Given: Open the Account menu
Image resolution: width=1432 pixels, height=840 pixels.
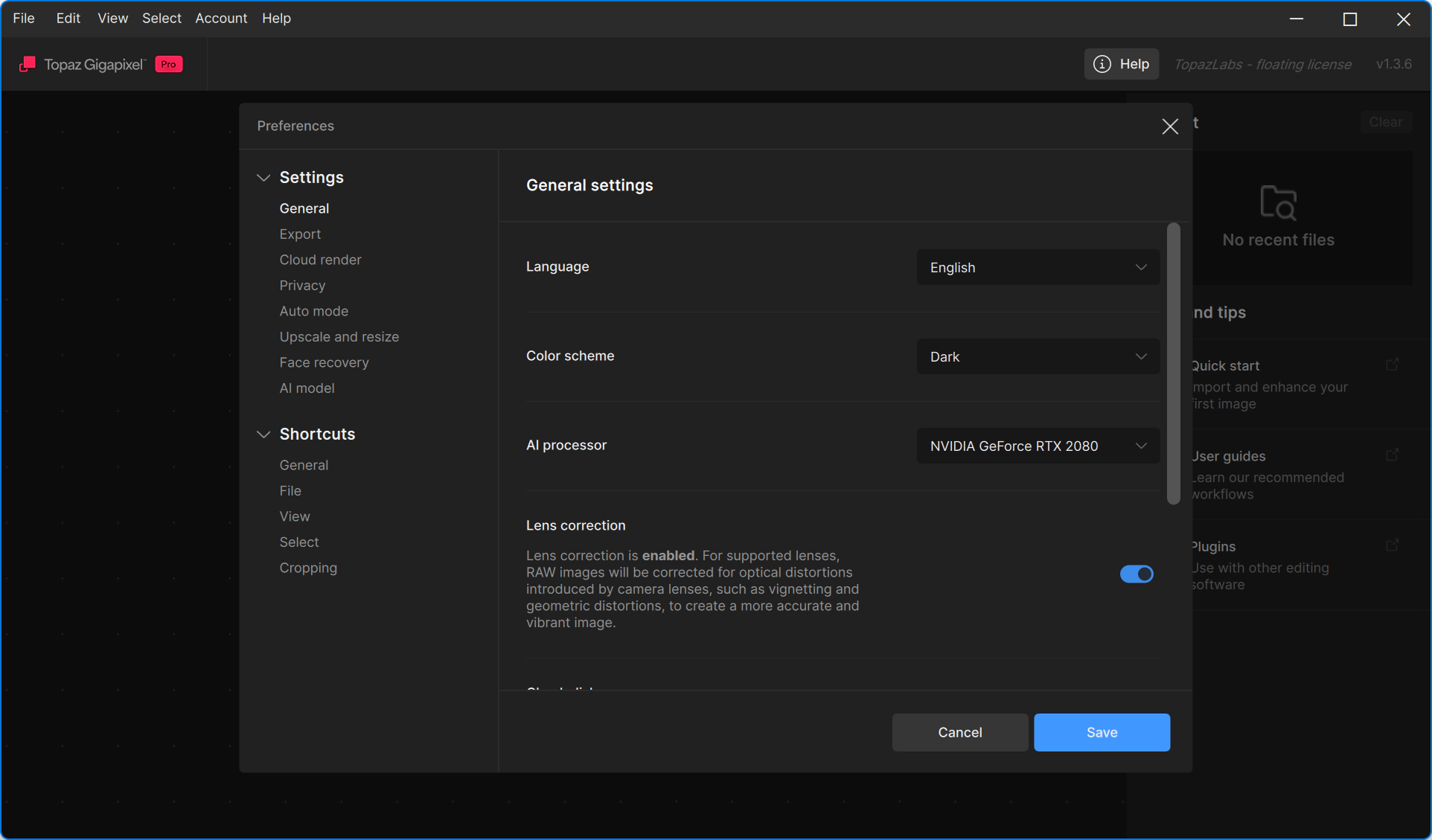Looking at the screenshot, I should pyautogui.click(x=221, y=18).
